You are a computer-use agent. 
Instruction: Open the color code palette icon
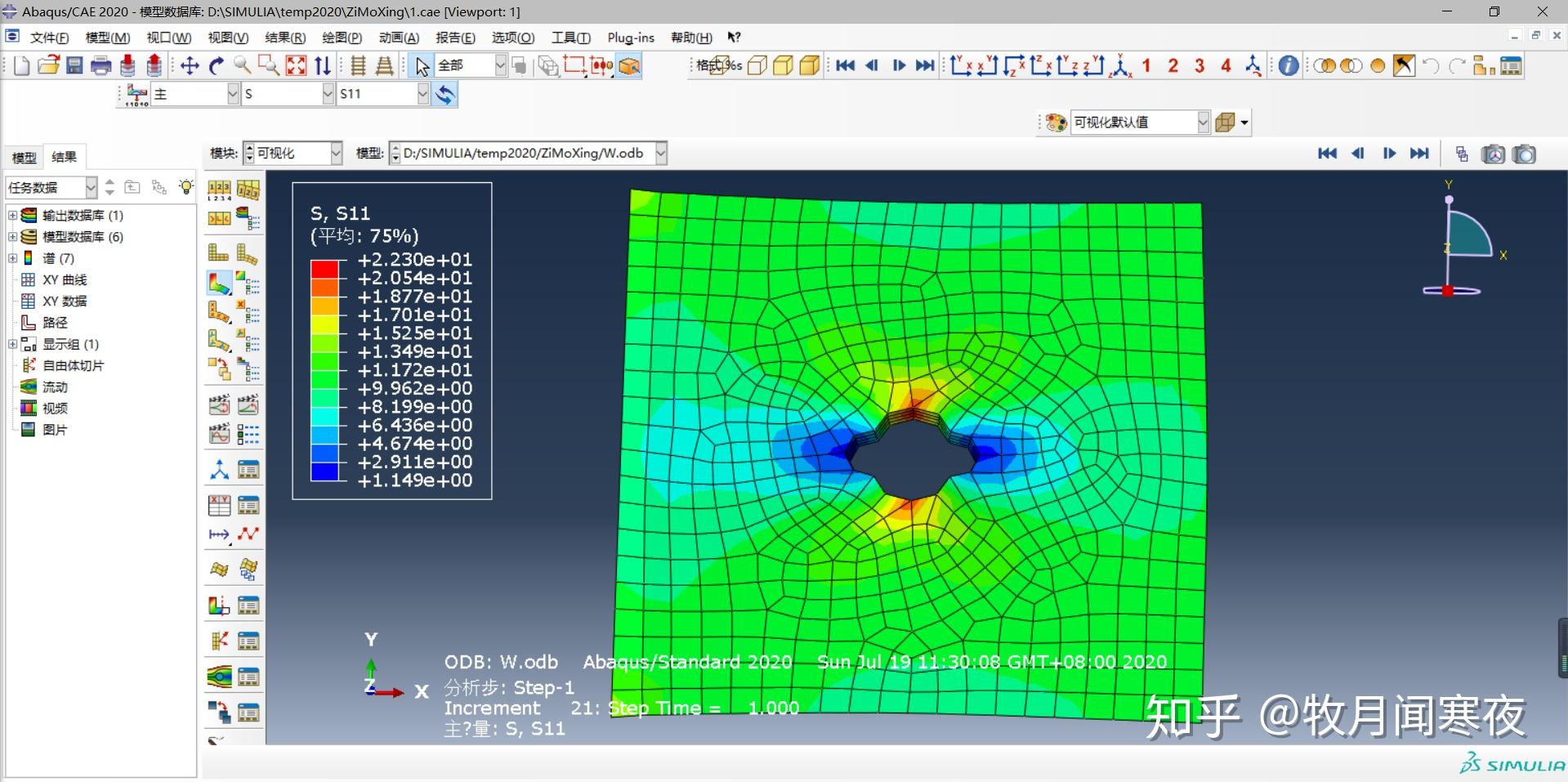pos(1056,123)
